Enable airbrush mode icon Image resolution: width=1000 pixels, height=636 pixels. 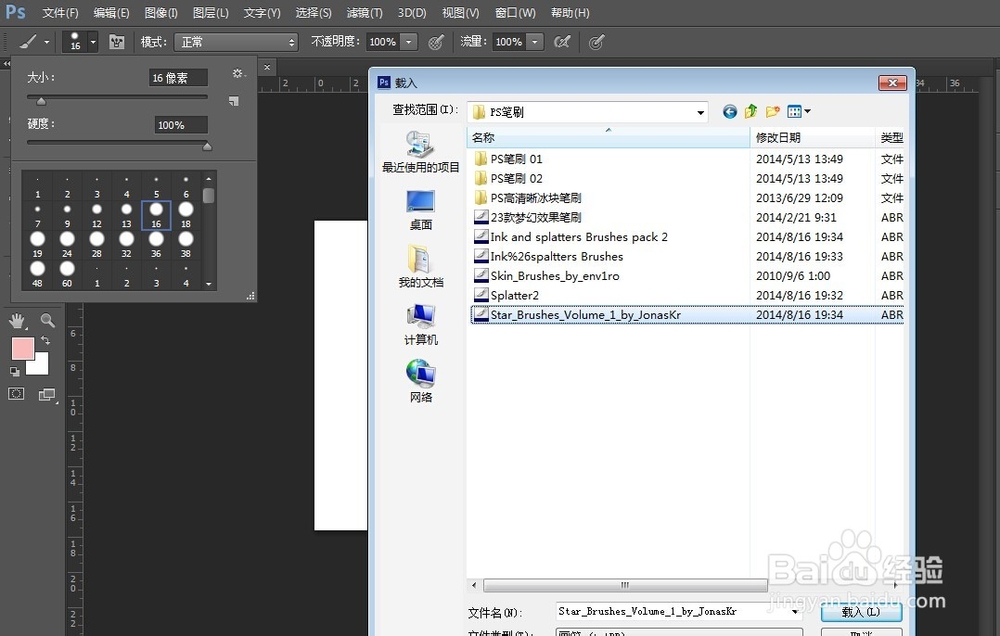(562, 42)
